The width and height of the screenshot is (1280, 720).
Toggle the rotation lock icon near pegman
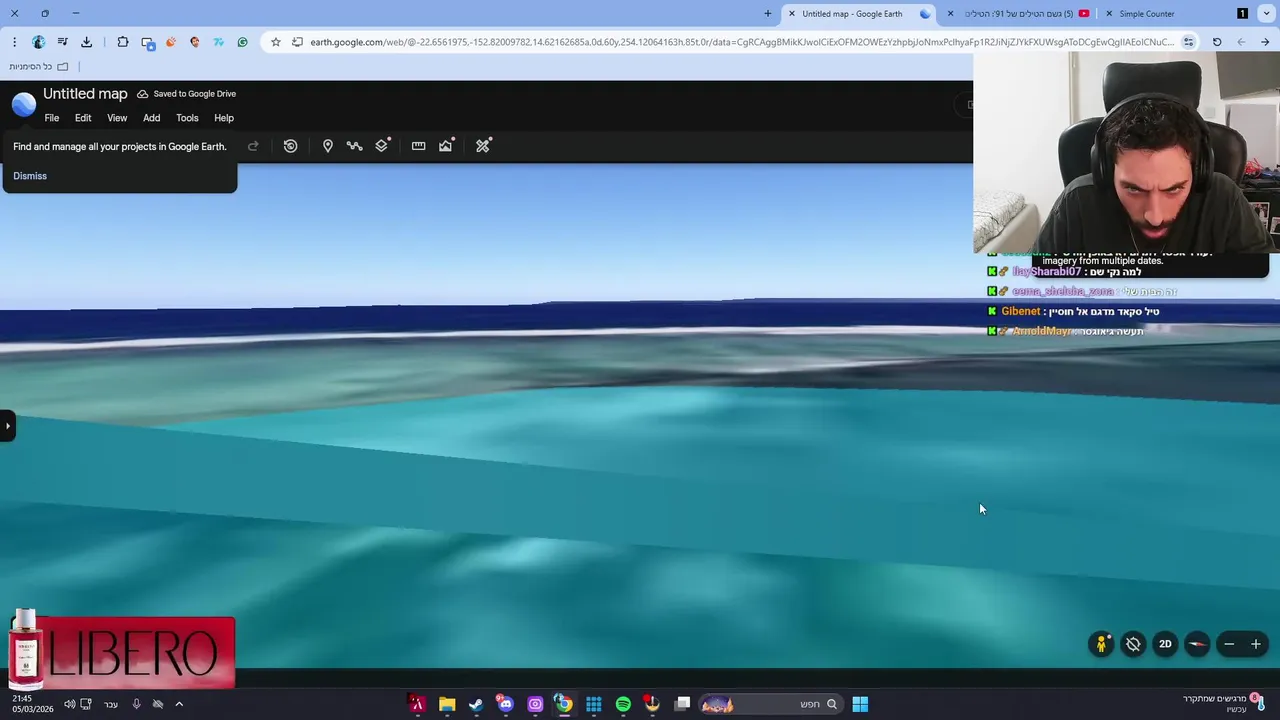pos(1133,644)
